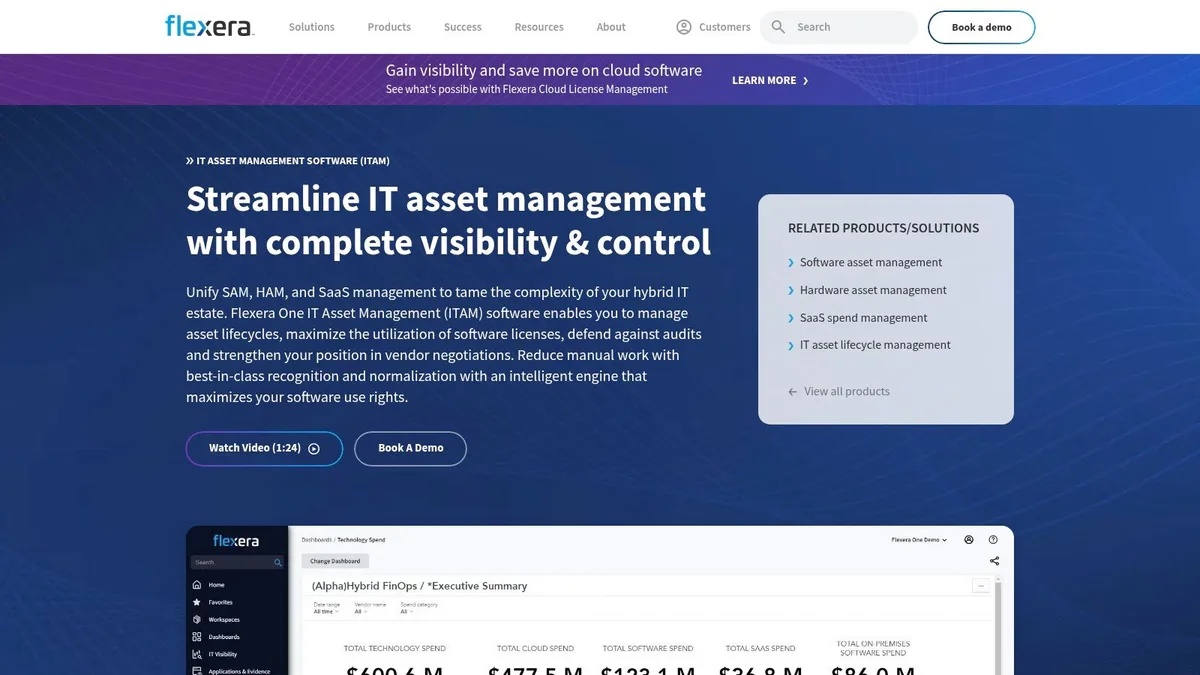Click the IT ASSET MANAGEMENT SOFTWARE (ITAM) label
This screenshot has width=1200, height=675.
pyautogui.click(x=293, y=161)
